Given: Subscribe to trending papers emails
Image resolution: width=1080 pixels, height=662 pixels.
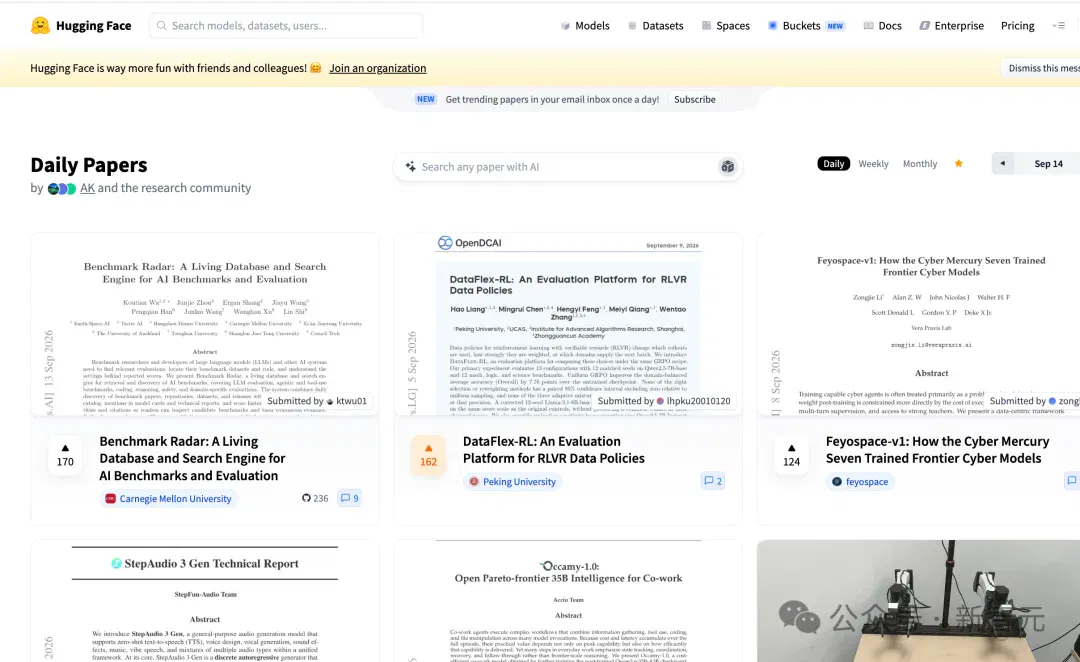Looking at the screenshot, I should coord(694,99).
